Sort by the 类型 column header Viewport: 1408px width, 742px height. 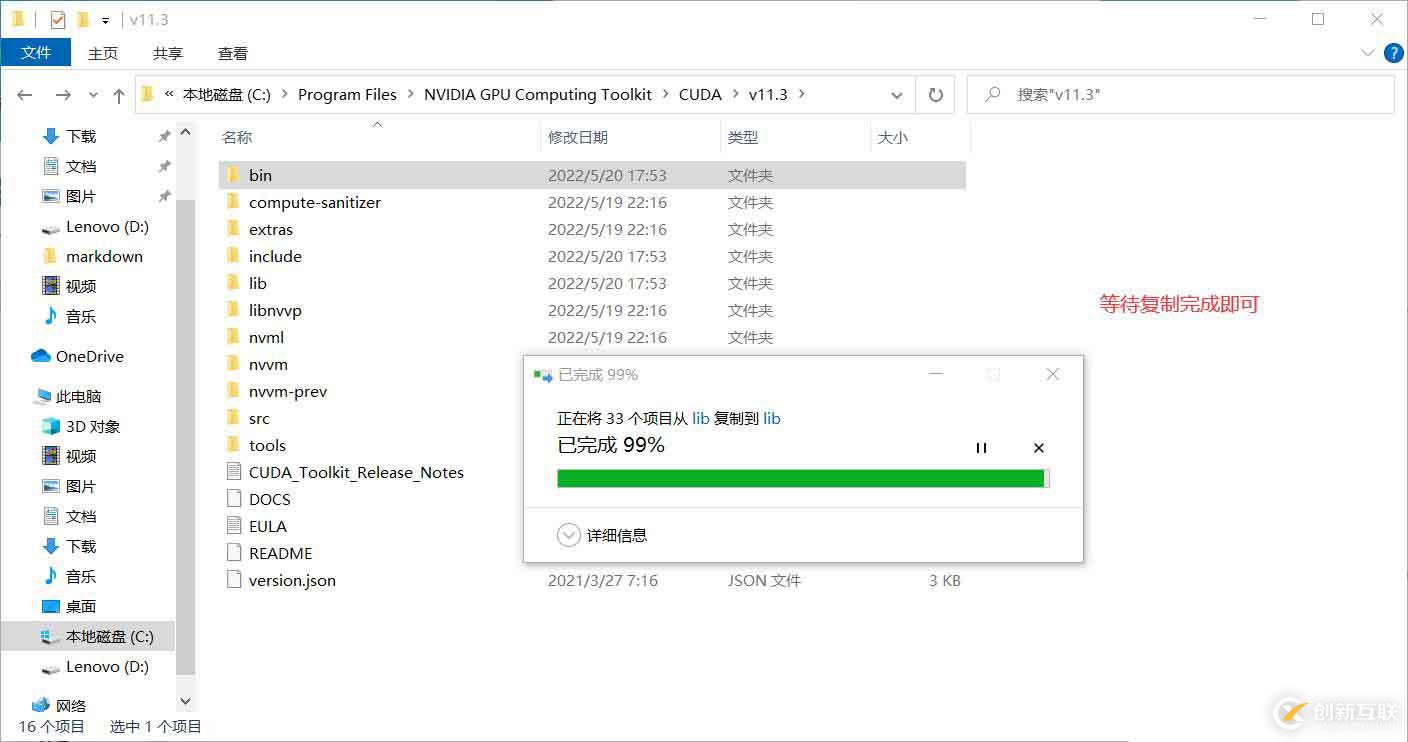(x=795, y=137)
